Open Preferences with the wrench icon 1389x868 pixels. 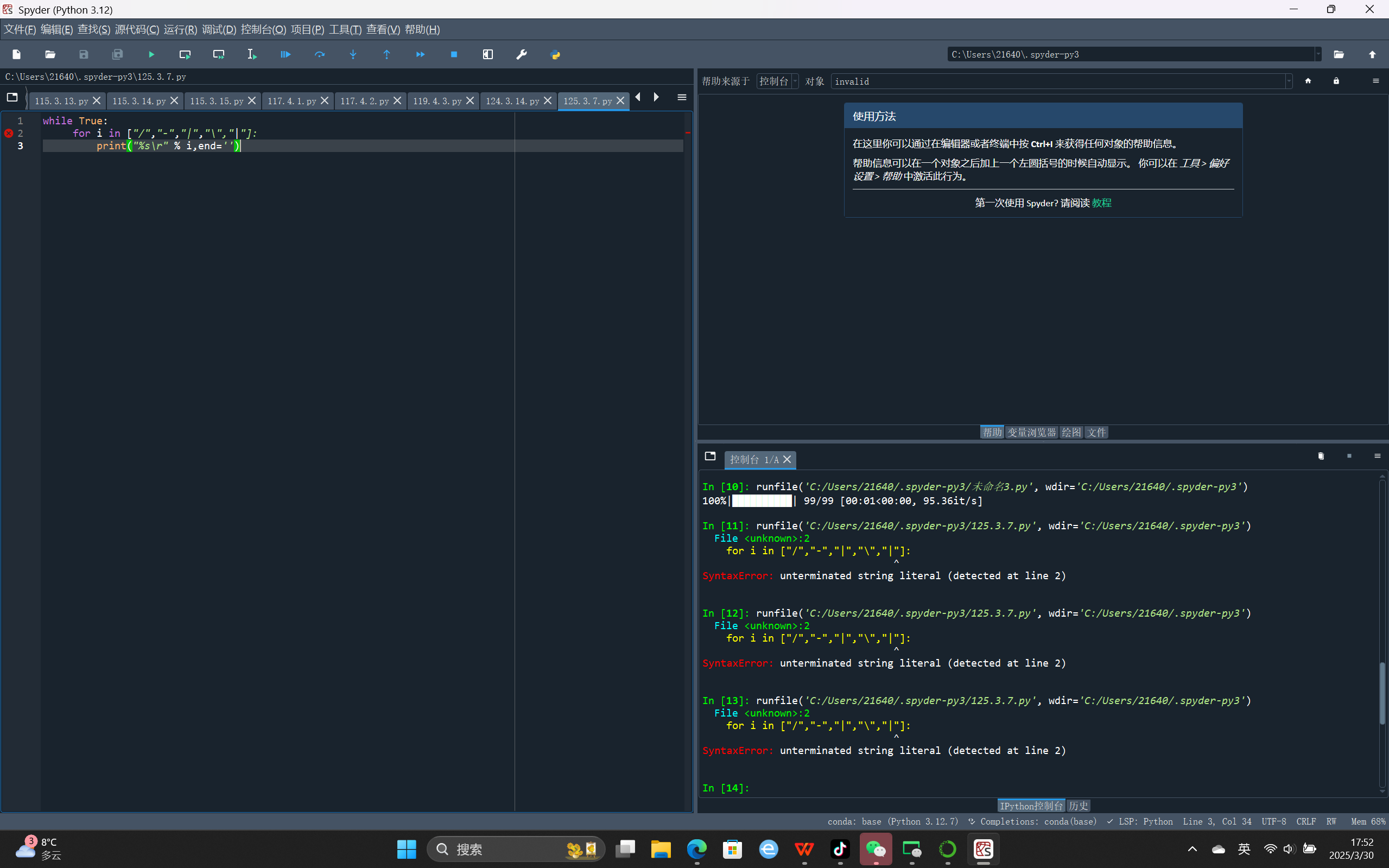[x=521, y=54]
